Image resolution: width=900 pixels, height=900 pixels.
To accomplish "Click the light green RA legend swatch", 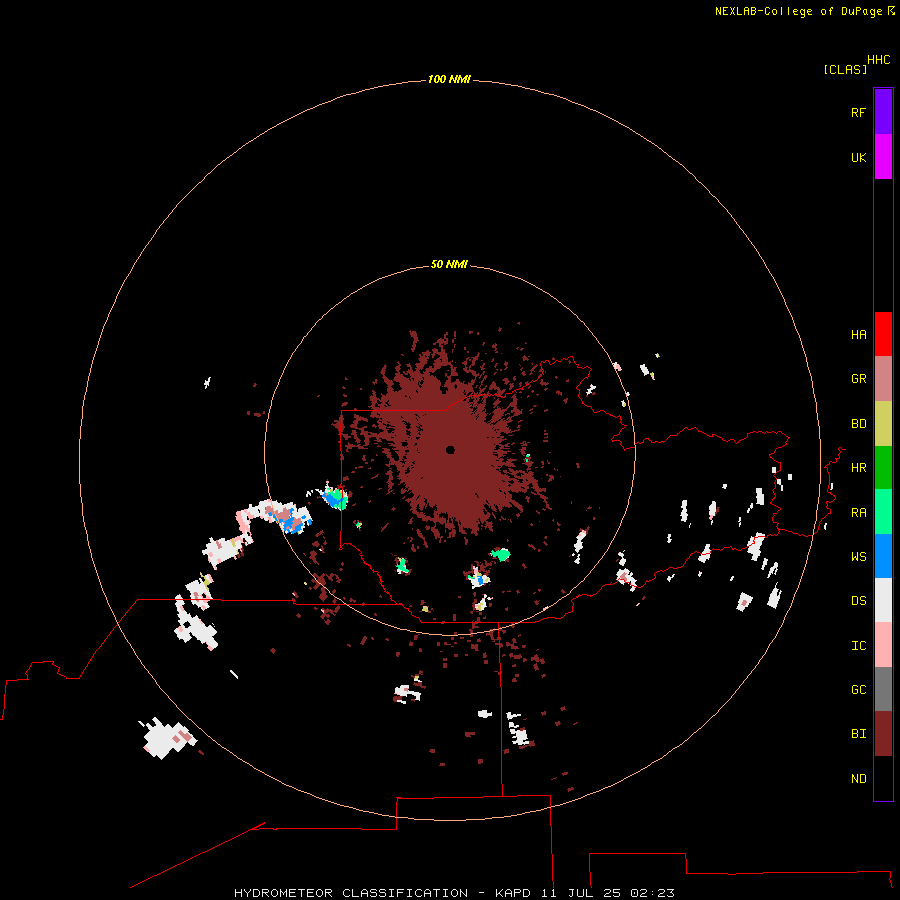I will [883, 512].
